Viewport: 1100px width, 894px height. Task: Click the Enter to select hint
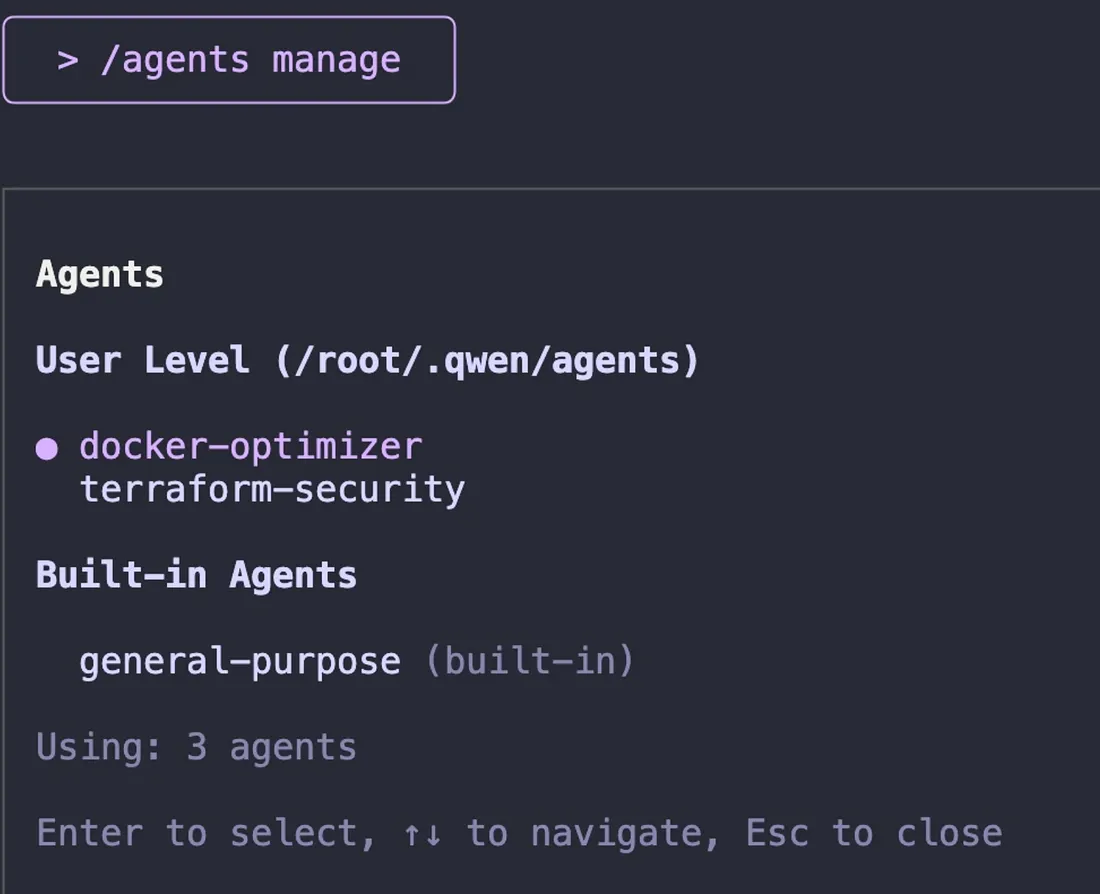pyautogui.click(x=200, y=832)
